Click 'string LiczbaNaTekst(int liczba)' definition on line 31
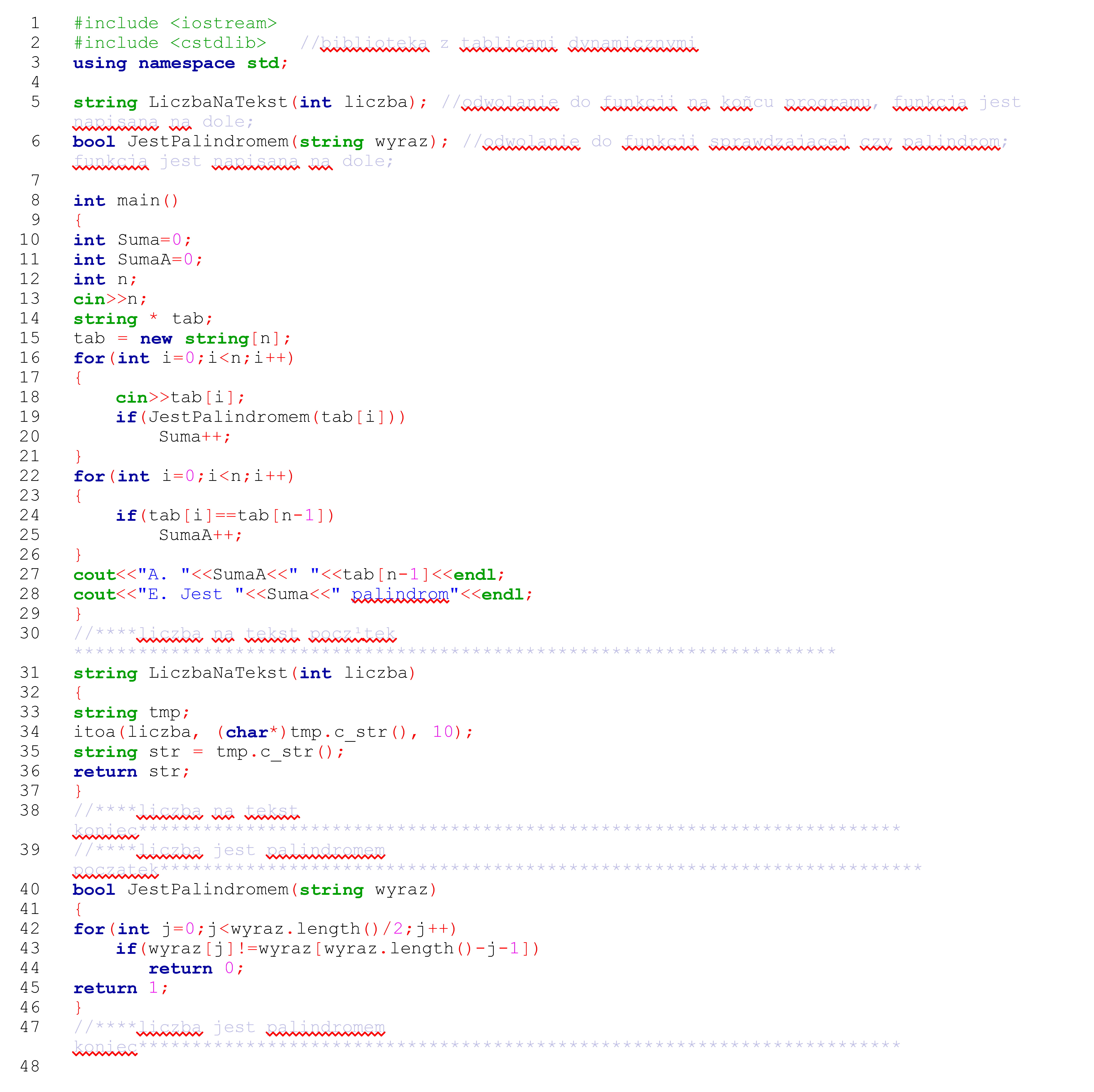This screenshot has width=1094, height=1092. [245, 673]
